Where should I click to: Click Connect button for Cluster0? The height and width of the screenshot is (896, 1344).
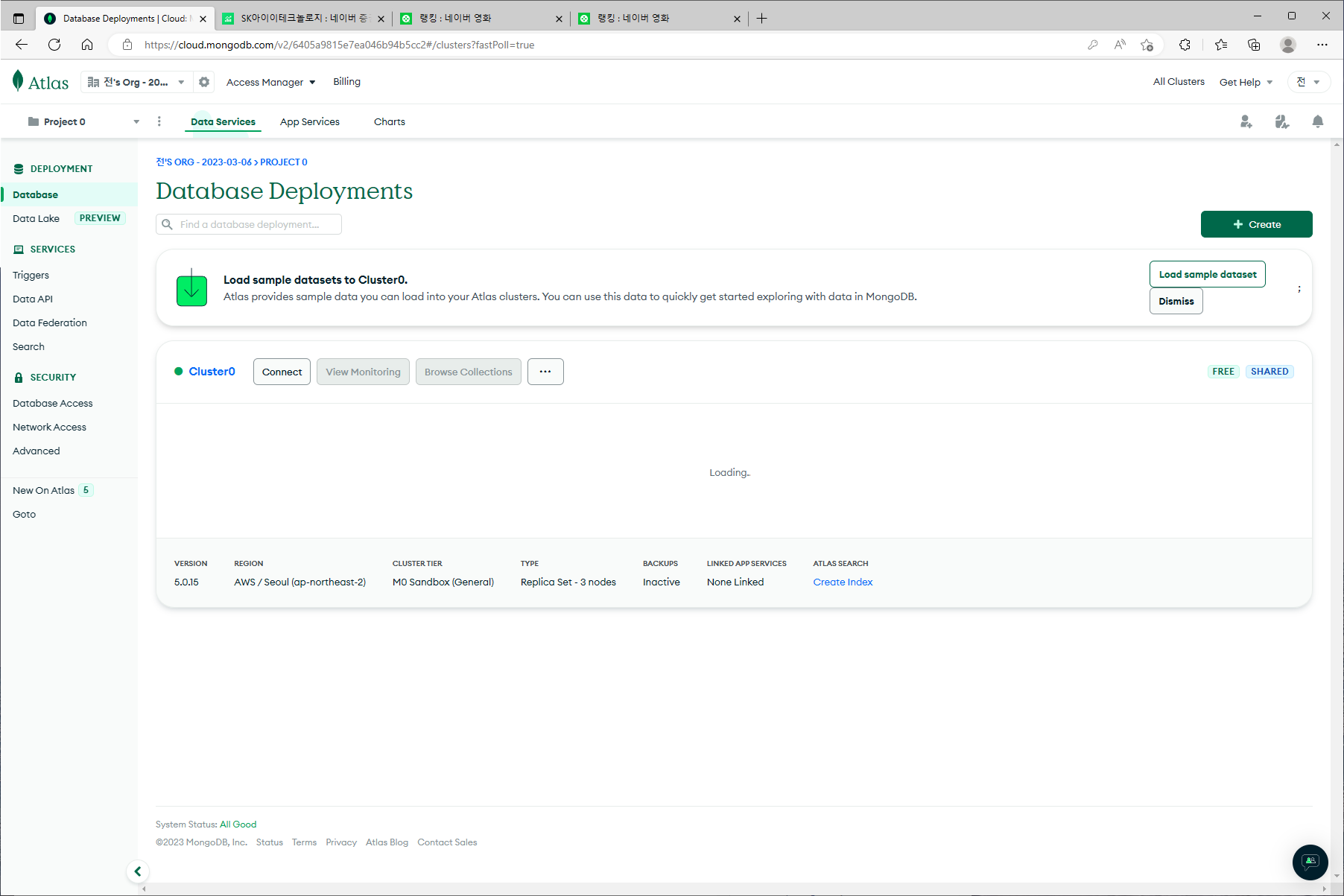[x=282, y=372]
